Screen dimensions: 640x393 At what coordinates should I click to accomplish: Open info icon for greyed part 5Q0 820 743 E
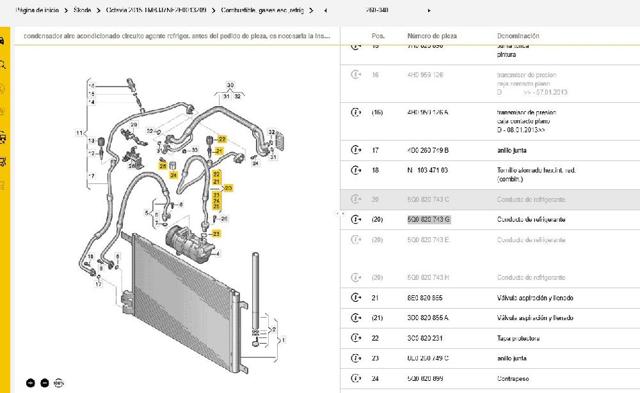(356, 240)
